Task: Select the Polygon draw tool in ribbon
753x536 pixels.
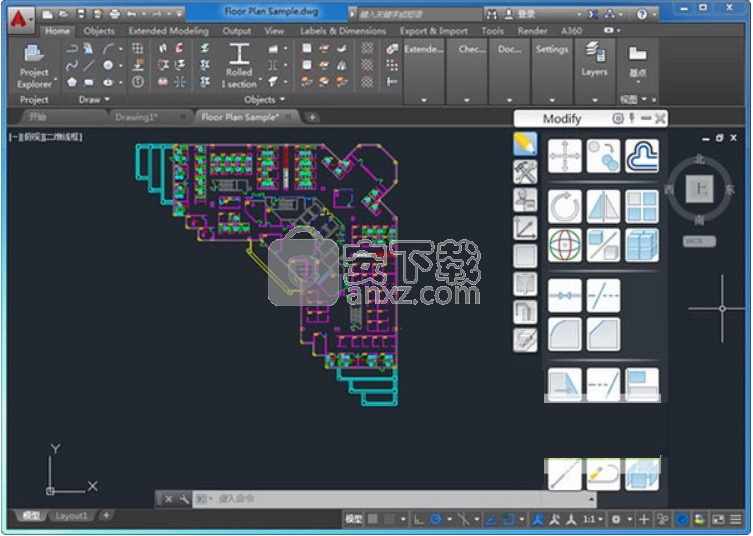Action: point(72,82)
